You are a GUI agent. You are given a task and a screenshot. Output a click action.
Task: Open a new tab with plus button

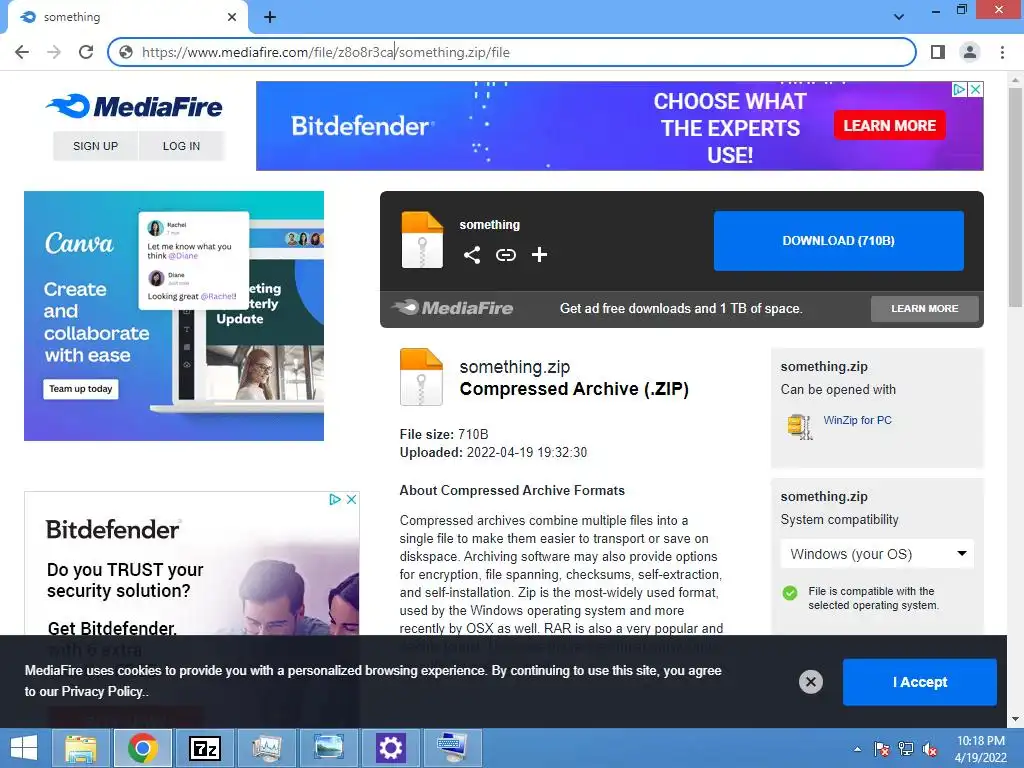[x=270, y=18]
